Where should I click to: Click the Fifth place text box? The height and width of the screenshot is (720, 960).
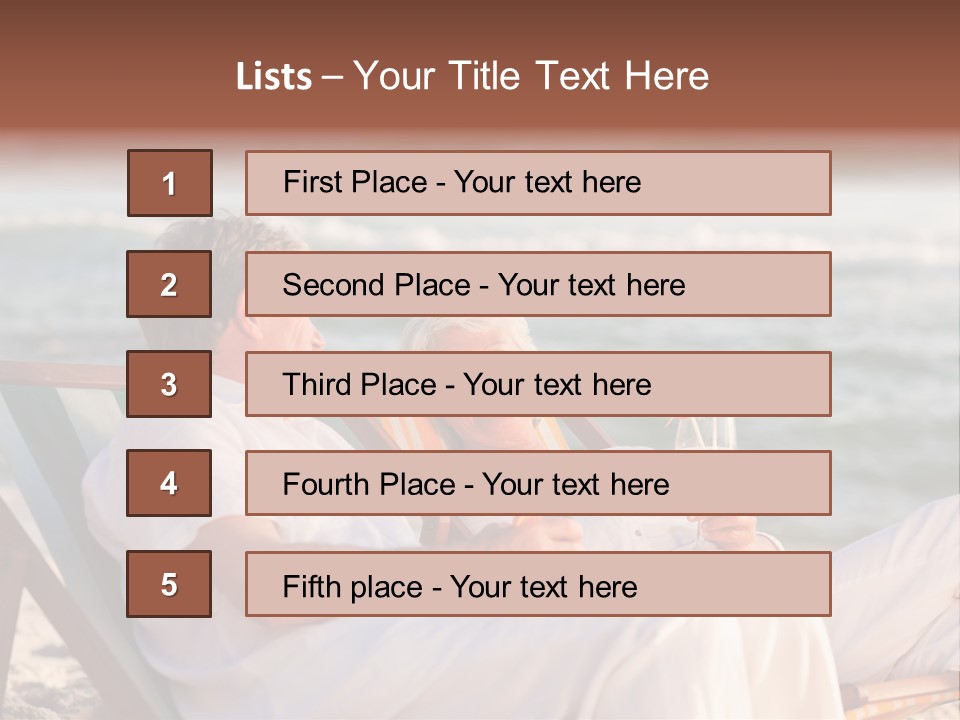point(537,584)
